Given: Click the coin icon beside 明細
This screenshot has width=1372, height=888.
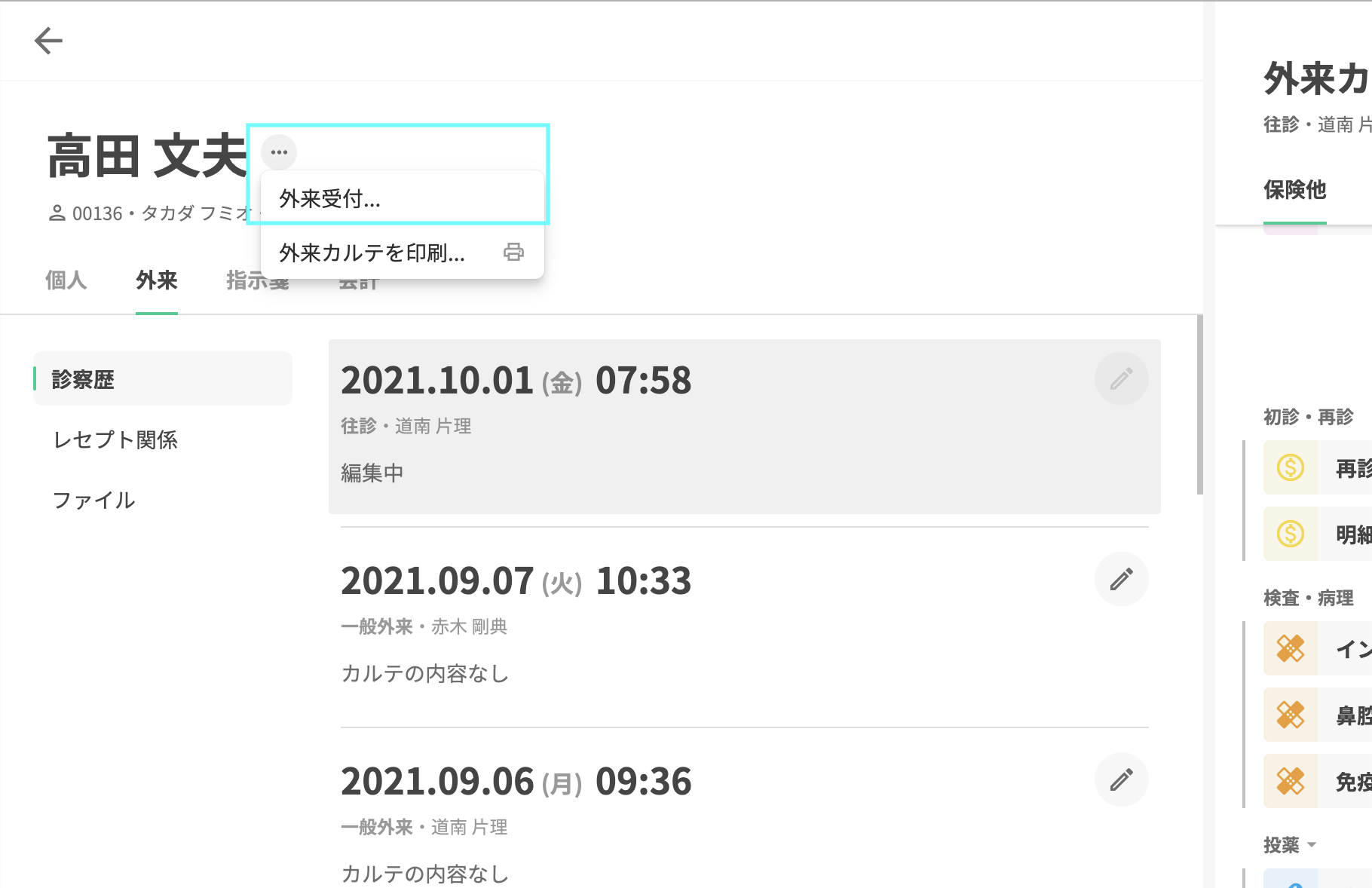Looking at the screenshot, I should click(1290, 534).
